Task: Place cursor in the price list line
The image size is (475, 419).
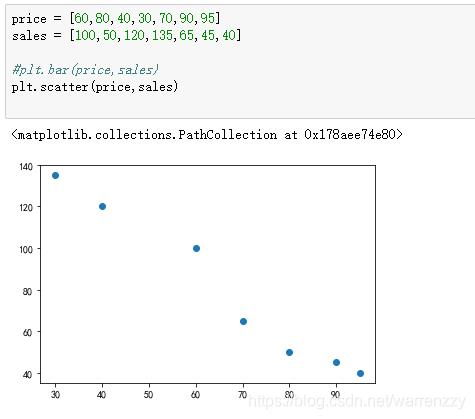Action: [x=116, y=18]
